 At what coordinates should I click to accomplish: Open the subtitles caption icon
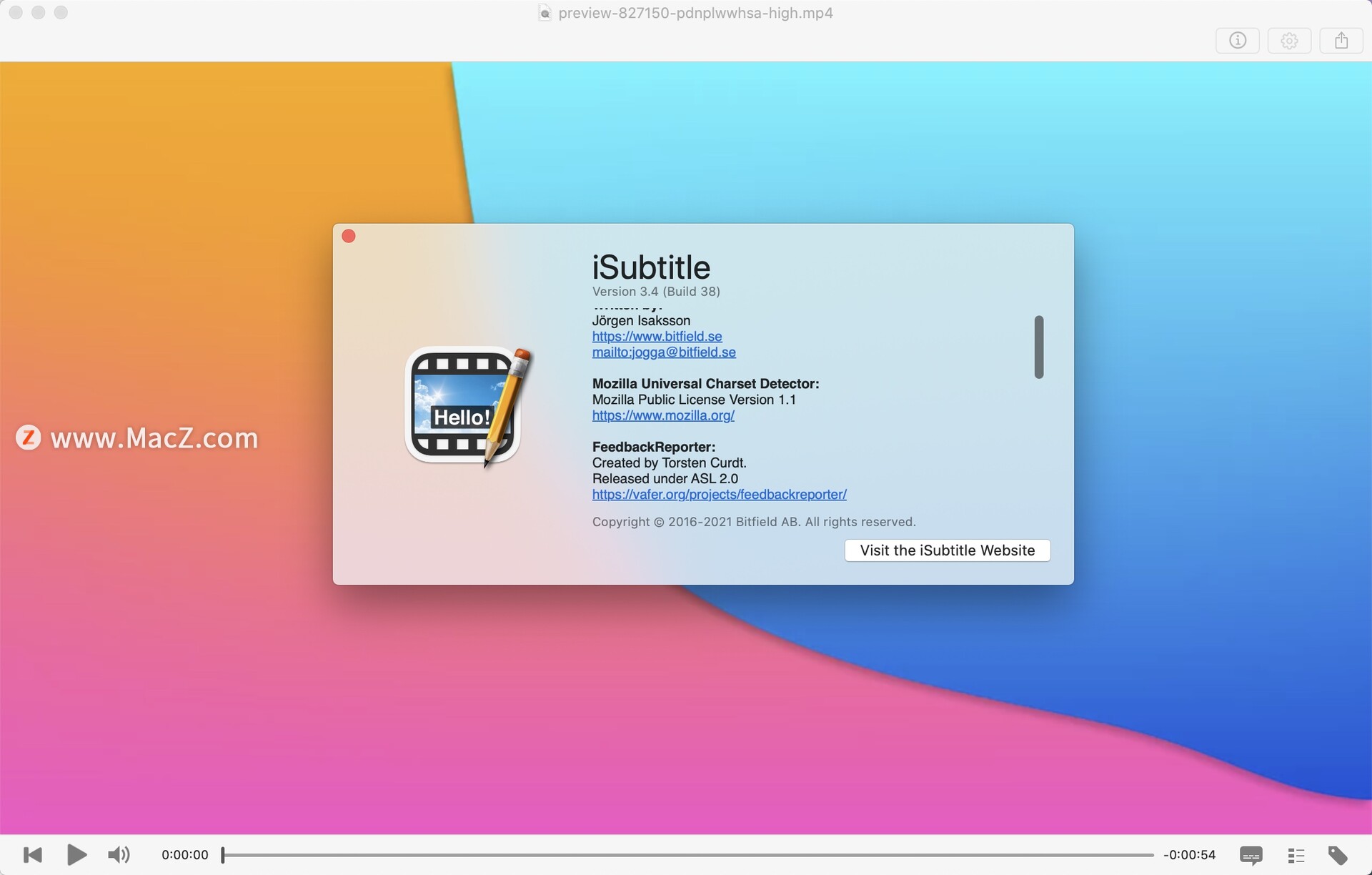(x=1251, y=855)
